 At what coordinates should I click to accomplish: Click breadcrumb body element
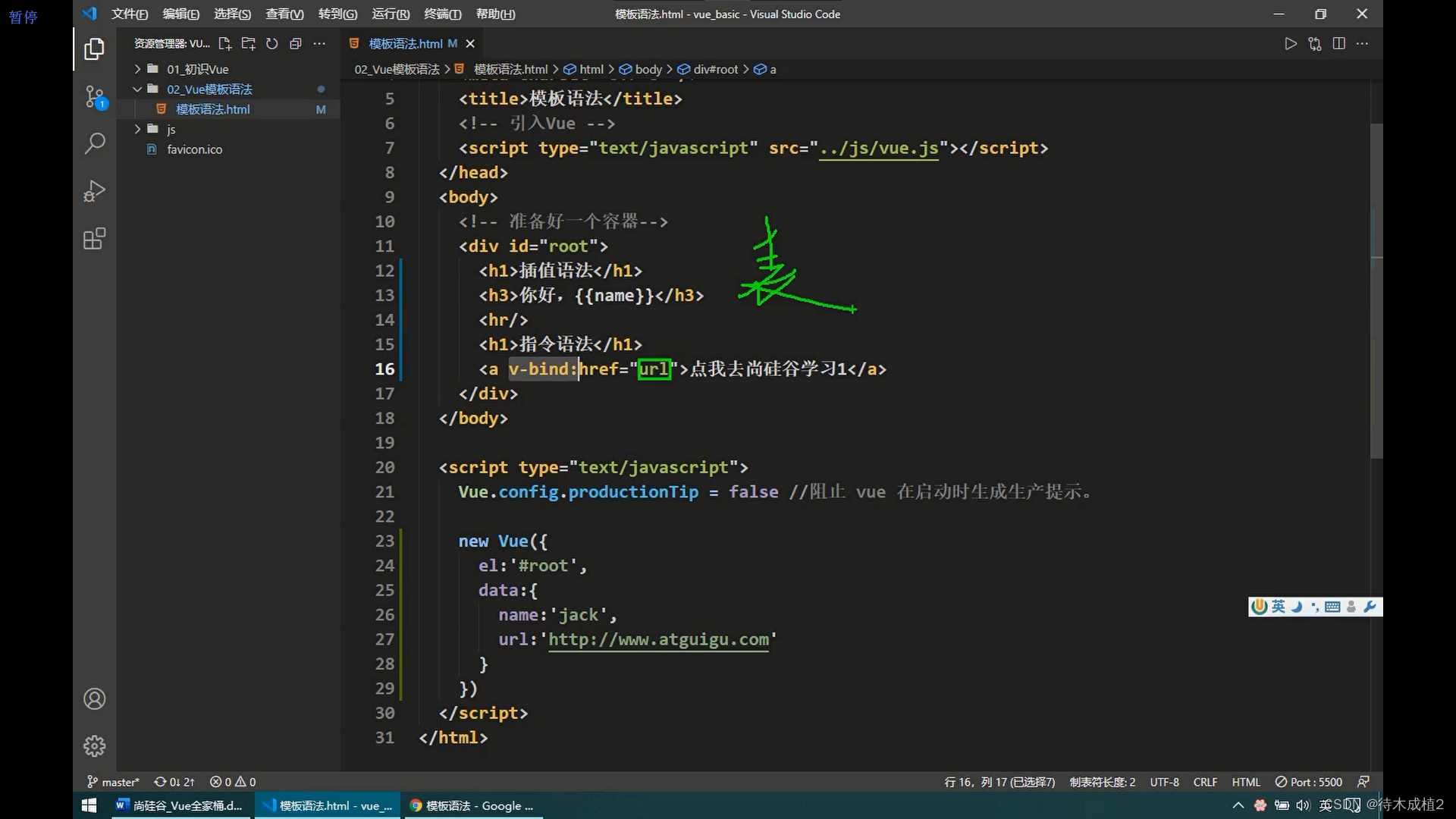tap(641, 69)
